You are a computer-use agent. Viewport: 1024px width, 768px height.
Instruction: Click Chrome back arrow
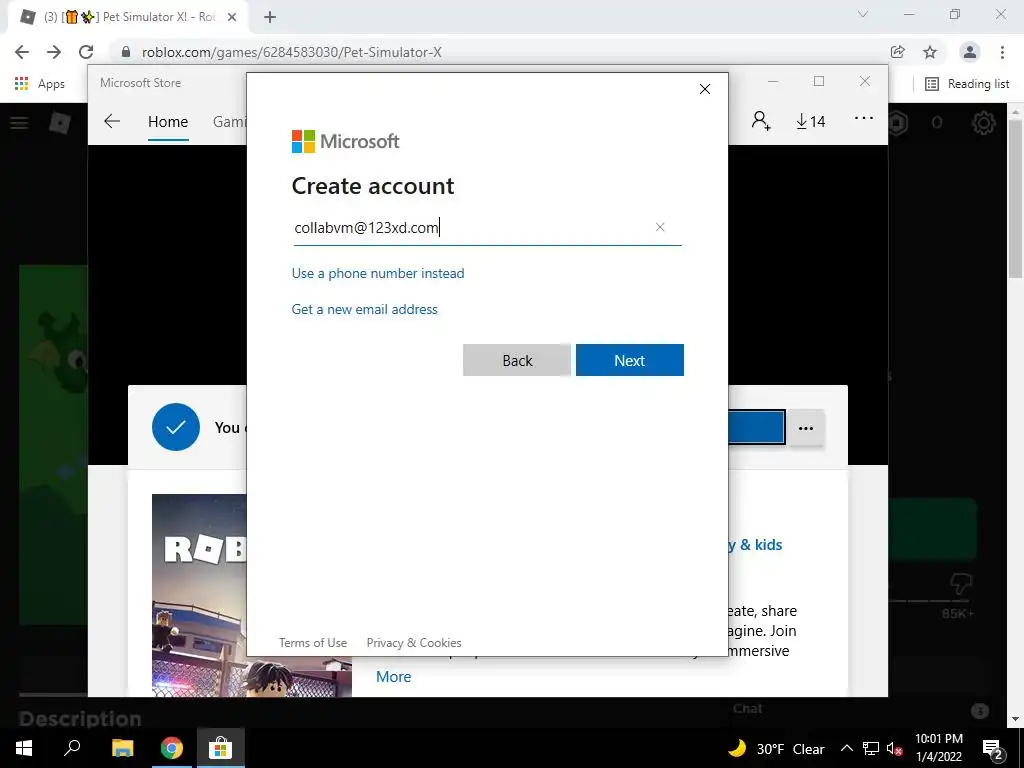coord(22,52)
